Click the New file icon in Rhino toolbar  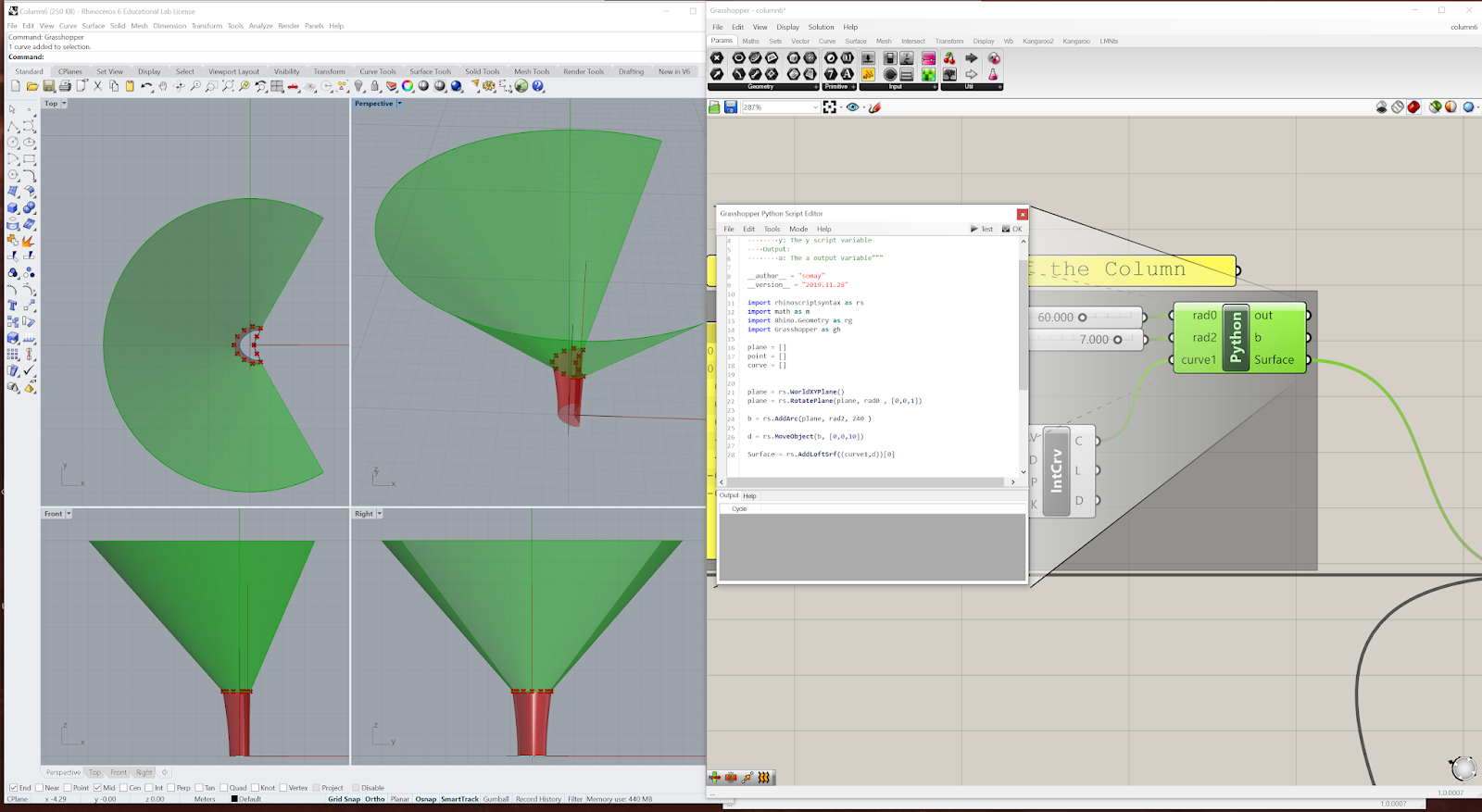[x=15, y=86]
